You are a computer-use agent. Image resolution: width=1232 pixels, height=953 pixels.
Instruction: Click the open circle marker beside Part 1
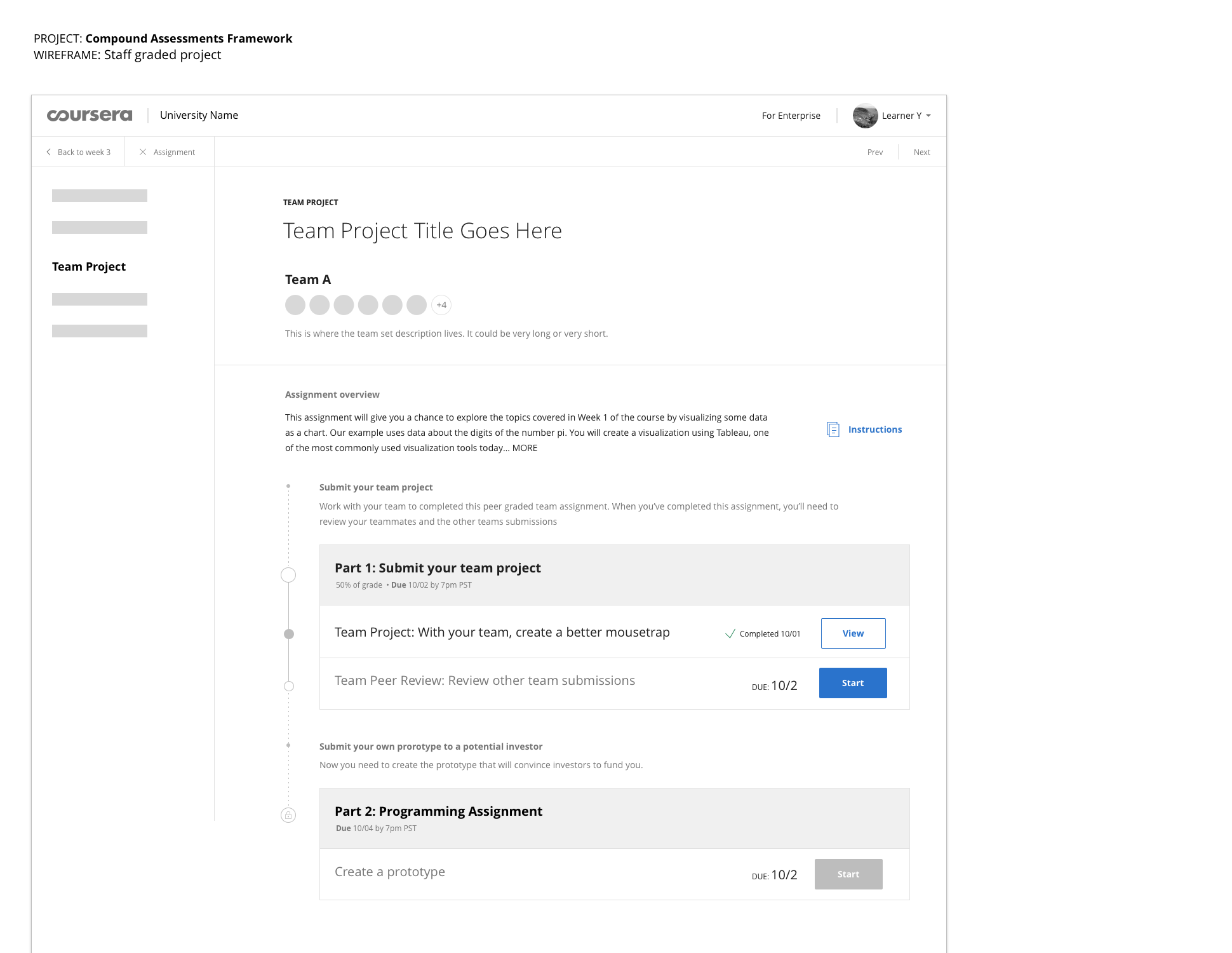pos(288,575)
